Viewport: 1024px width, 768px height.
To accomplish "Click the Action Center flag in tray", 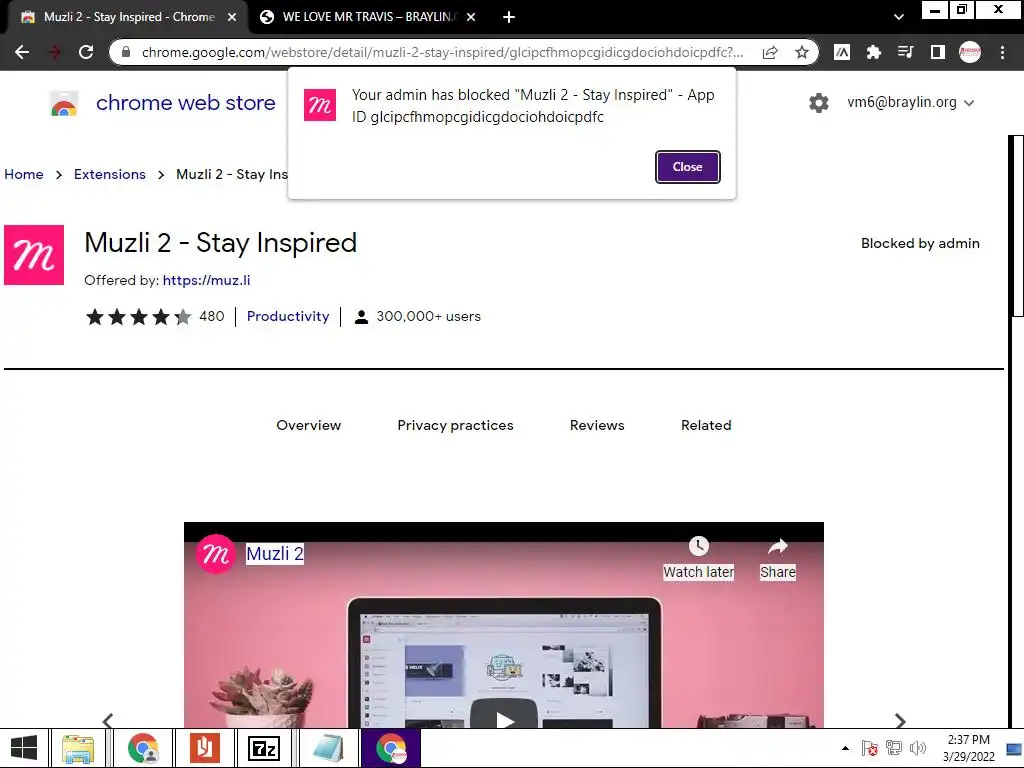I will pos(869,748).
